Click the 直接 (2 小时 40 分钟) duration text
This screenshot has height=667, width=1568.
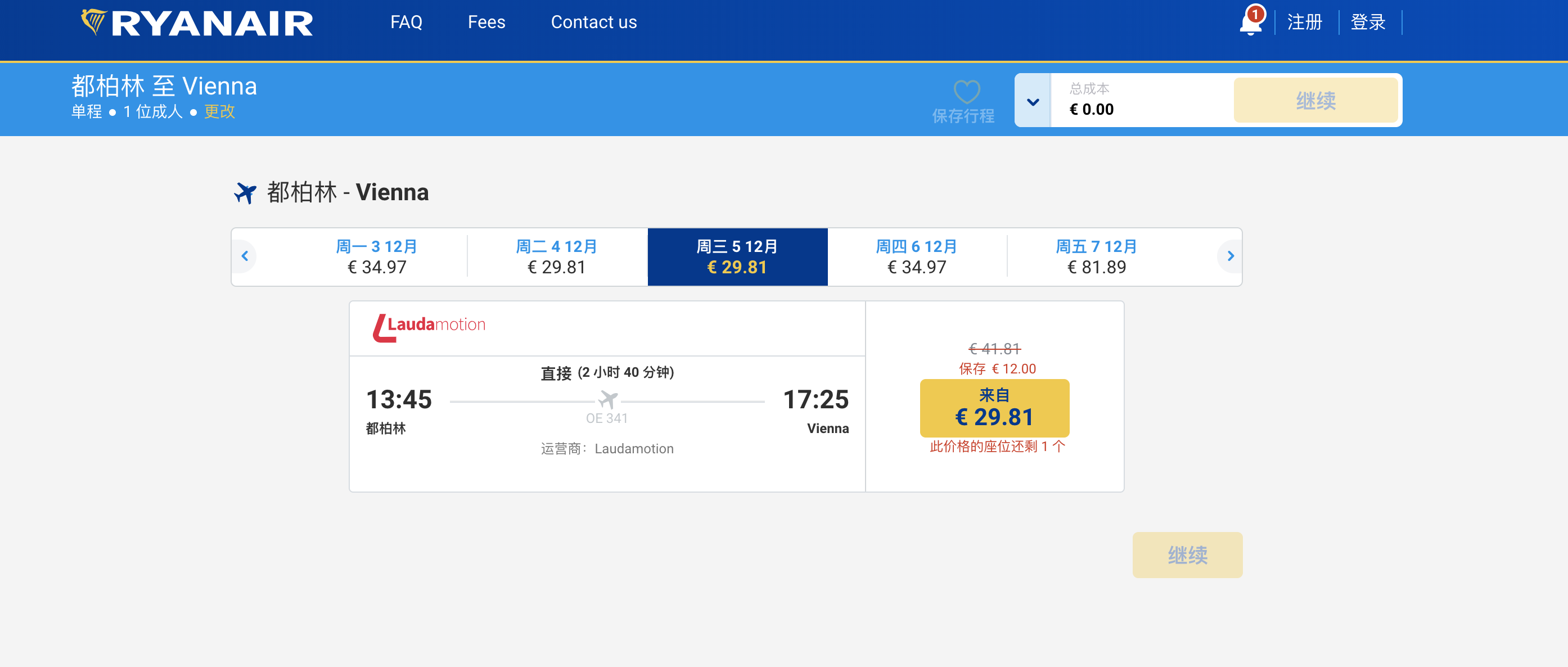point(607,372)
